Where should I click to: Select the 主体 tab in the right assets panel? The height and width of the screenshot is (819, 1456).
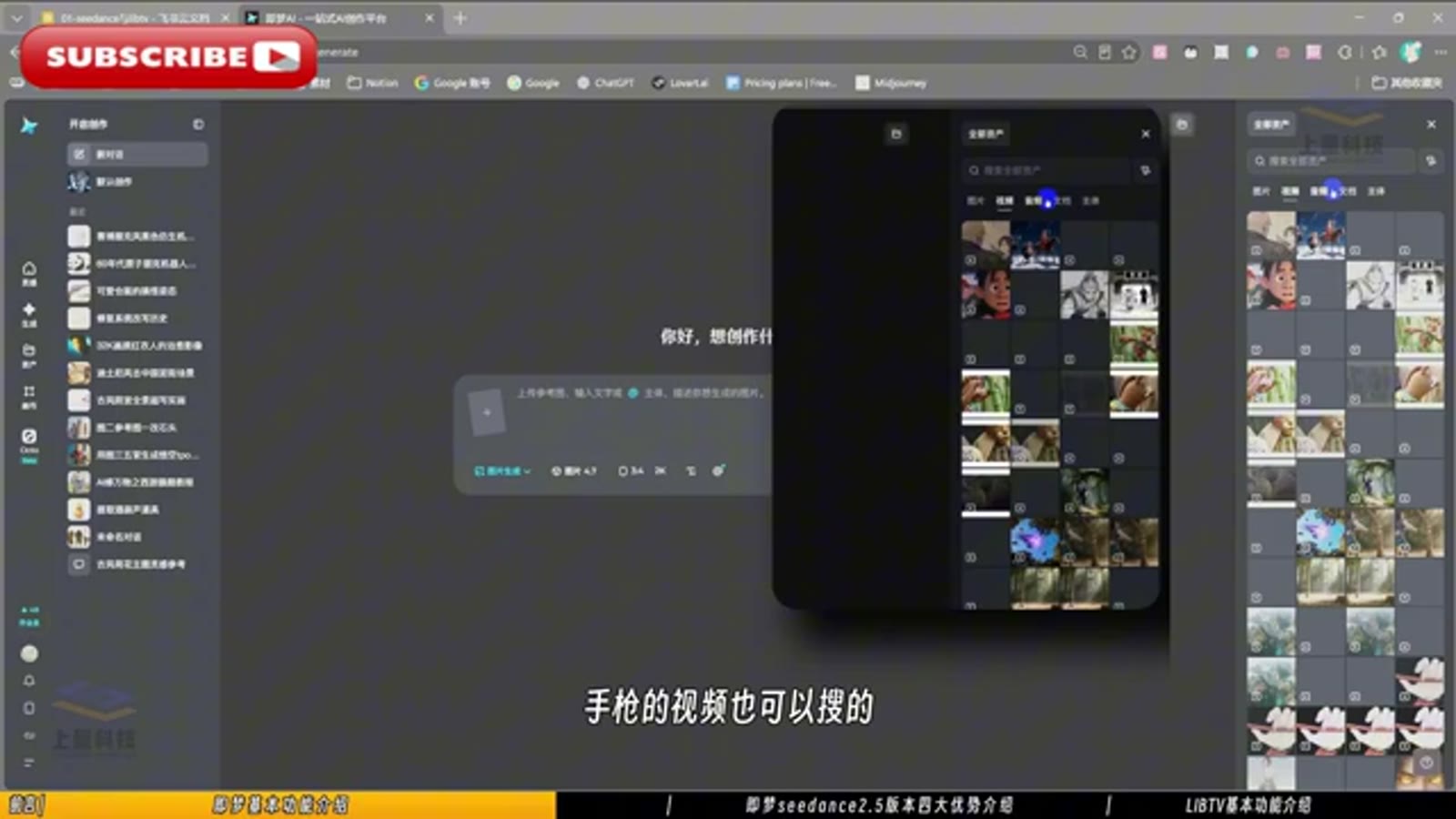(1376, 191)
